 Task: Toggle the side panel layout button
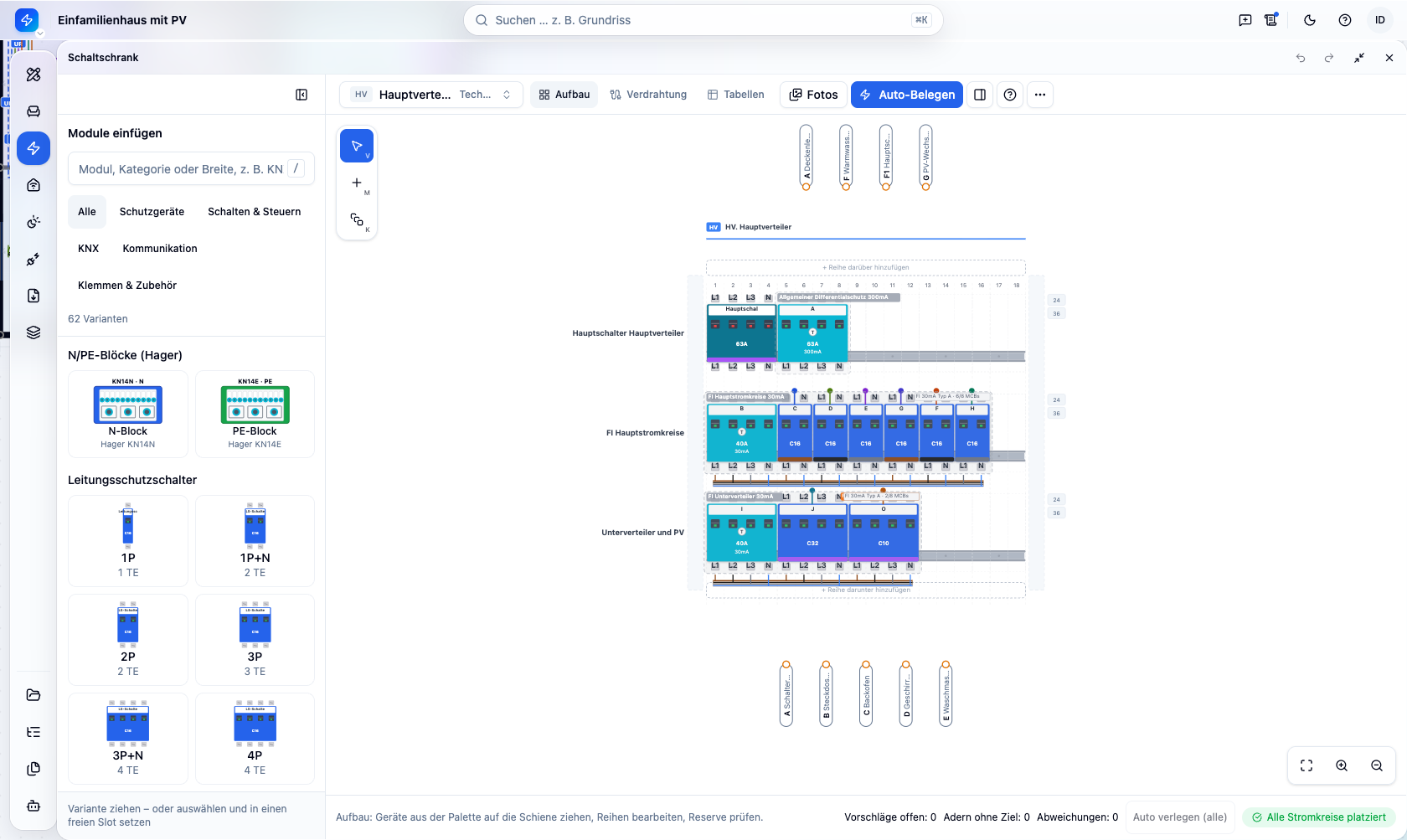pos(980,95)
